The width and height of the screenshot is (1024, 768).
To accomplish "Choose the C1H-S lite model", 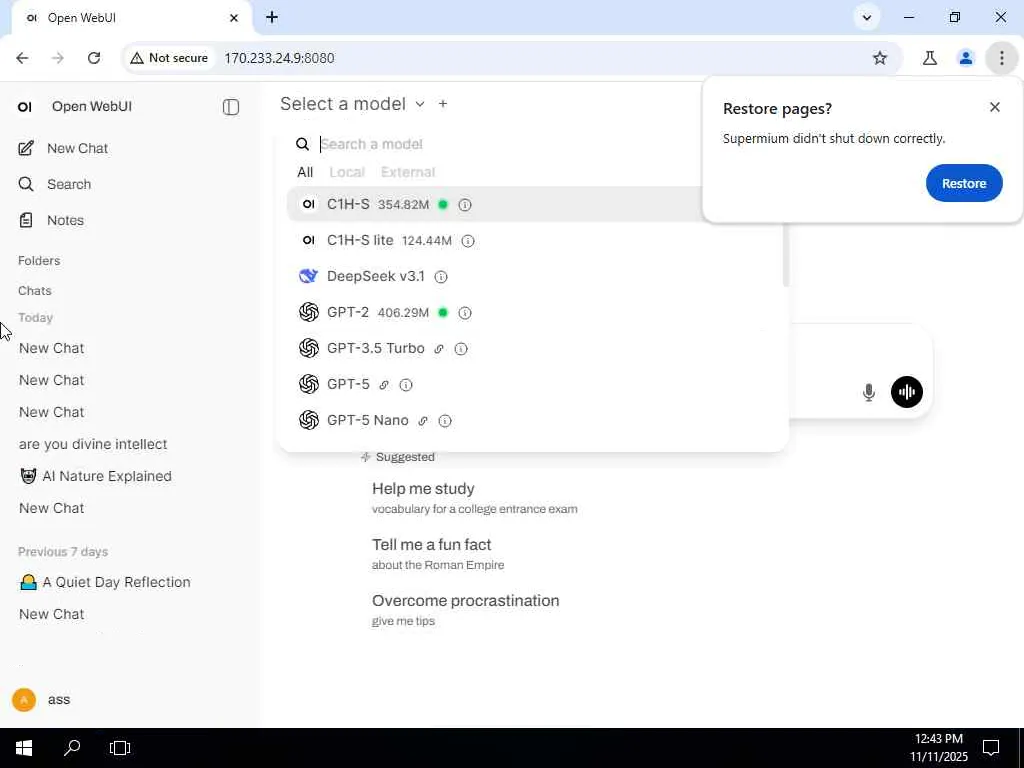I will [534, 240].
